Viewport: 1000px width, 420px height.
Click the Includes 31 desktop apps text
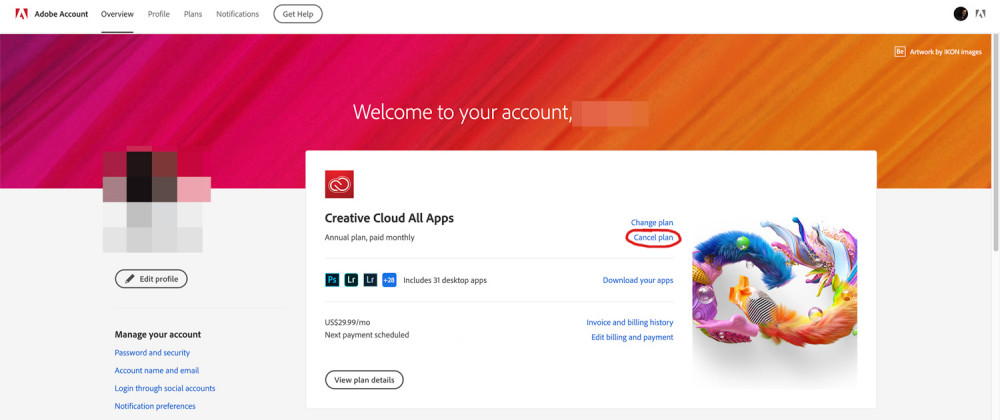(445, 280)
